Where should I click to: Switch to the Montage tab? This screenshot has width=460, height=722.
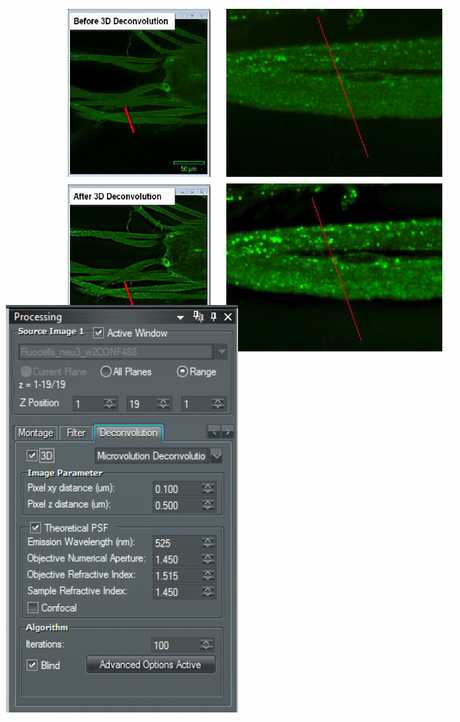click(35, 433)
